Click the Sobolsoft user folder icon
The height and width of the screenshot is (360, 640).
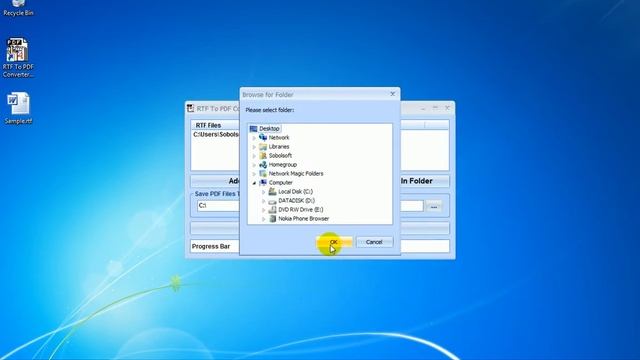(x=263, y=156)
